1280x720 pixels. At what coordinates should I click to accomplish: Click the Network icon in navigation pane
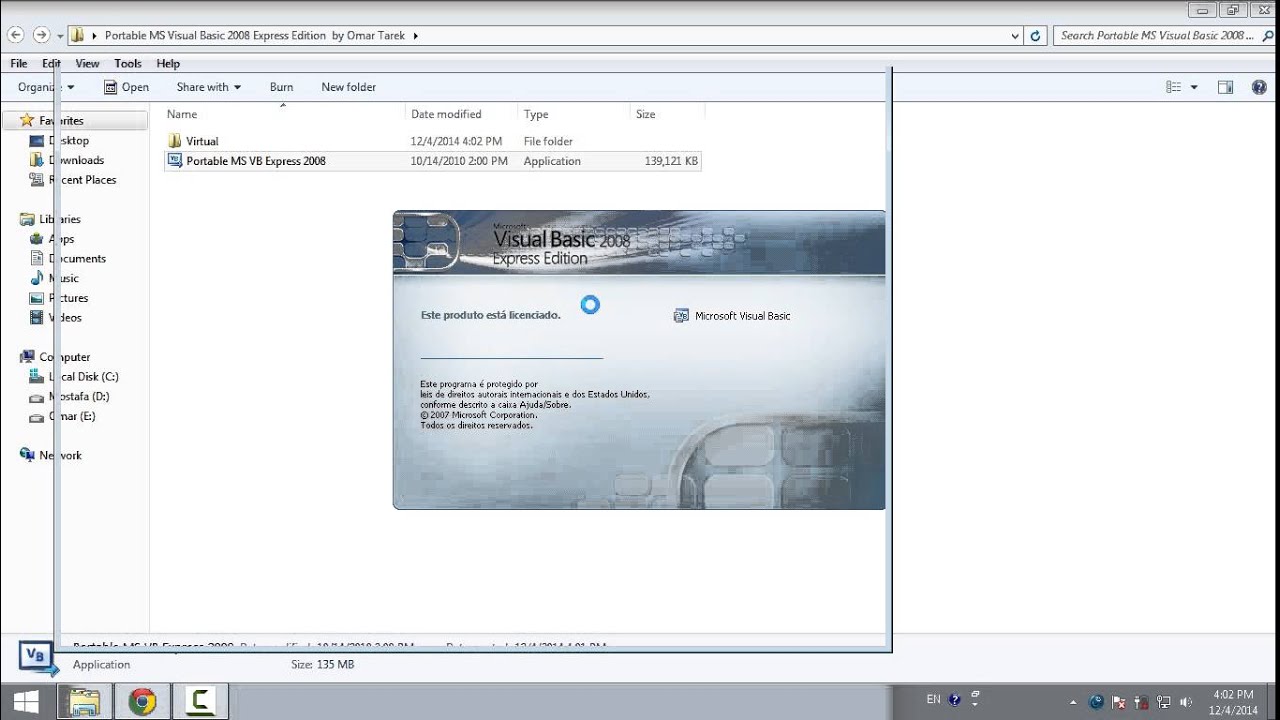pyautogui.click(x=27, y=455)
